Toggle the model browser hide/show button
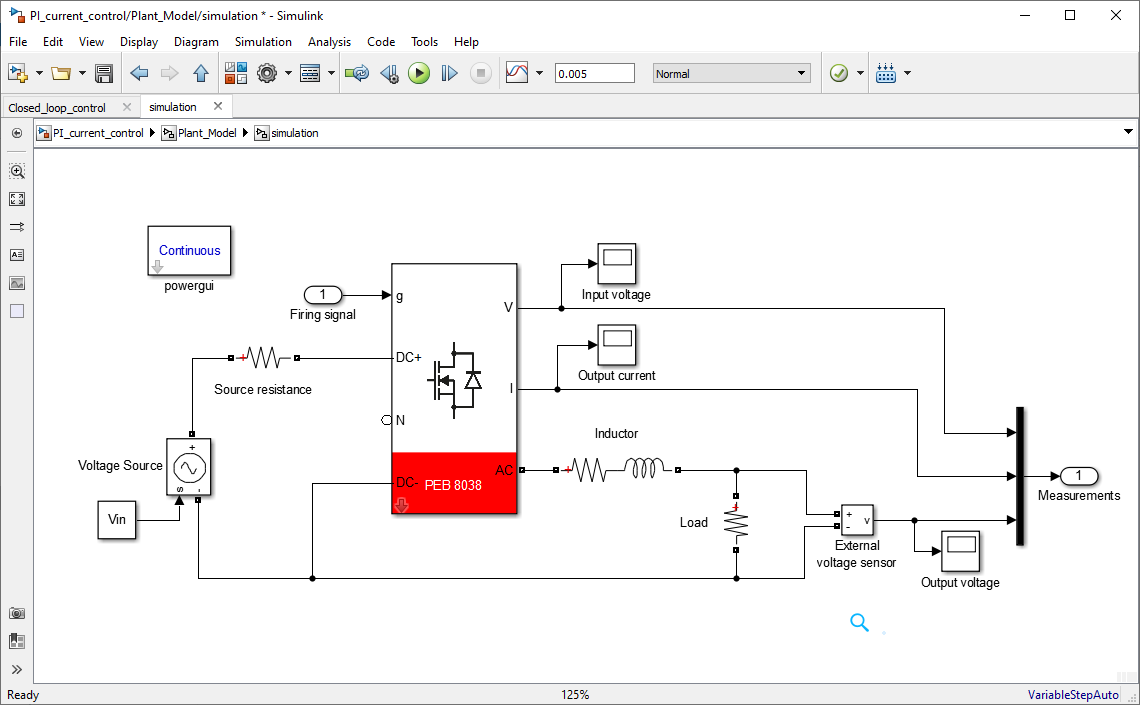Viewport: 1140px width, 705px height. click(17, 133)
